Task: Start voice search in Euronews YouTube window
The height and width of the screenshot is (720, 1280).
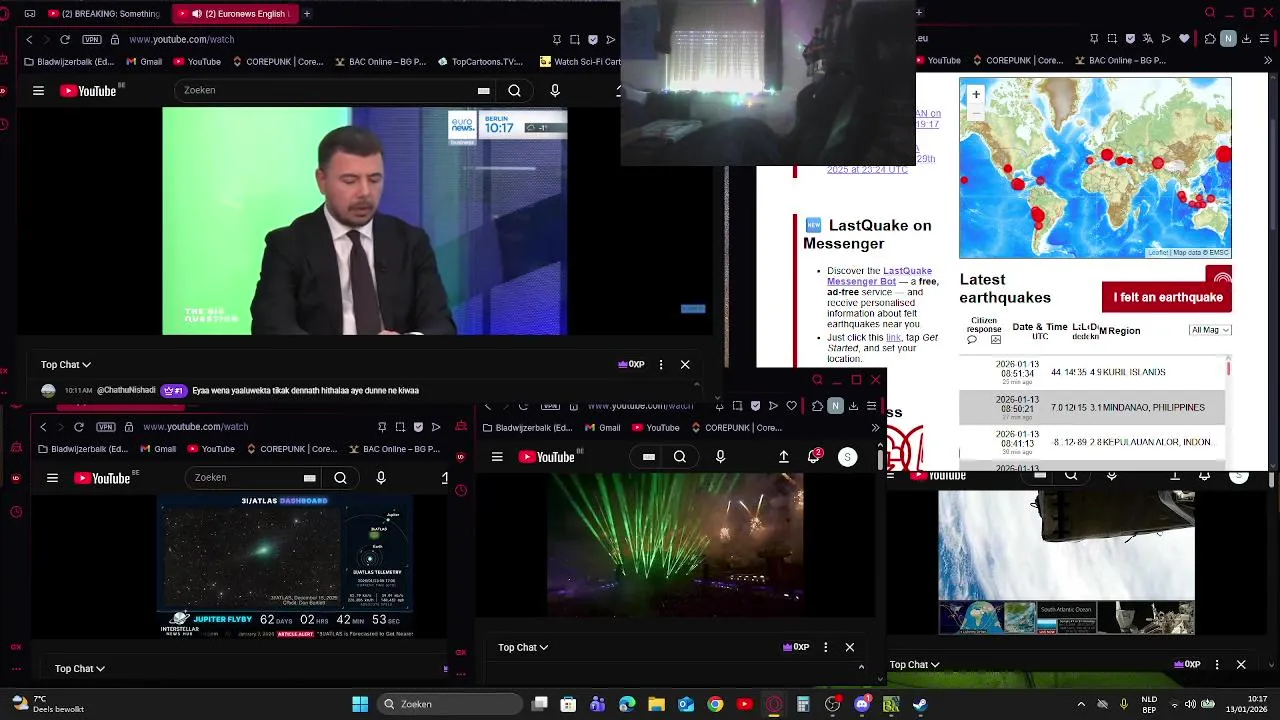Action: (x=555, y=91)
